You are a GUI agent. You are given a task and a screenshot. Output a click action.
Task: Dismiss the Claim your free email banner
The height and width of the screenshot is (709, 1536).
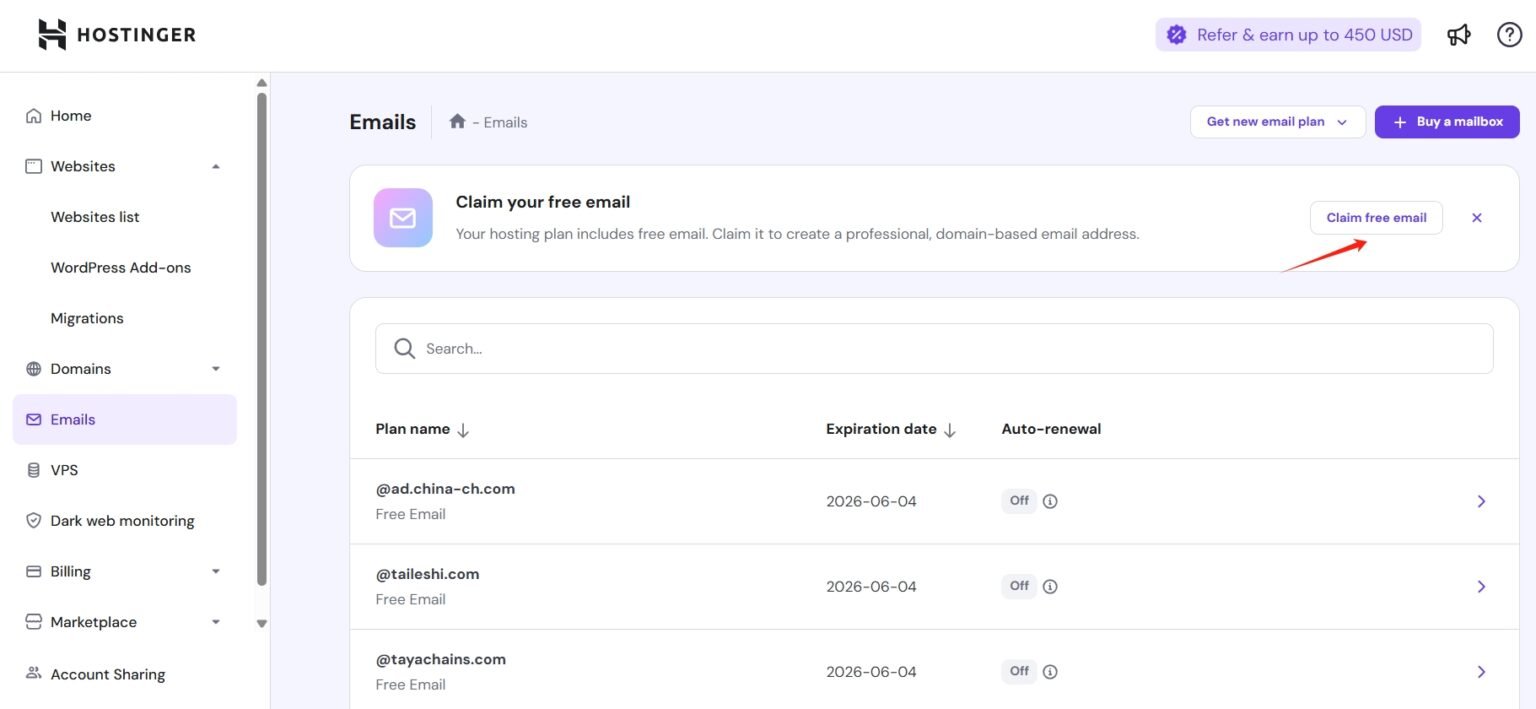point(1476,218)
